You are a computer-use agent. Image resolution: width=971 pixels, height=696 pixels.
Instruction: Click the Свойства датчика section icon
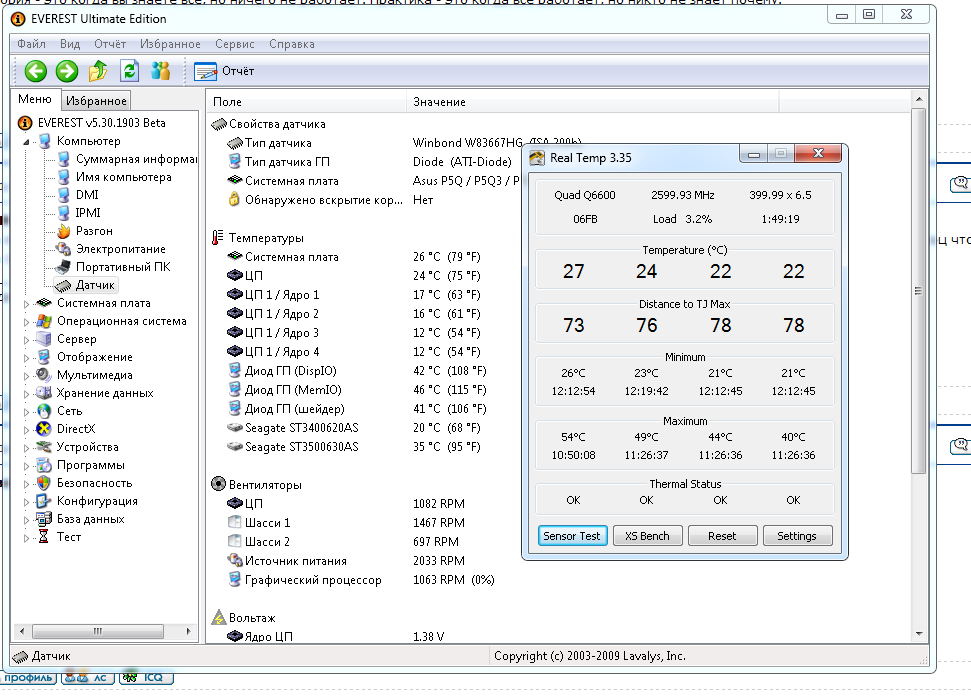(x=219, y=124)
